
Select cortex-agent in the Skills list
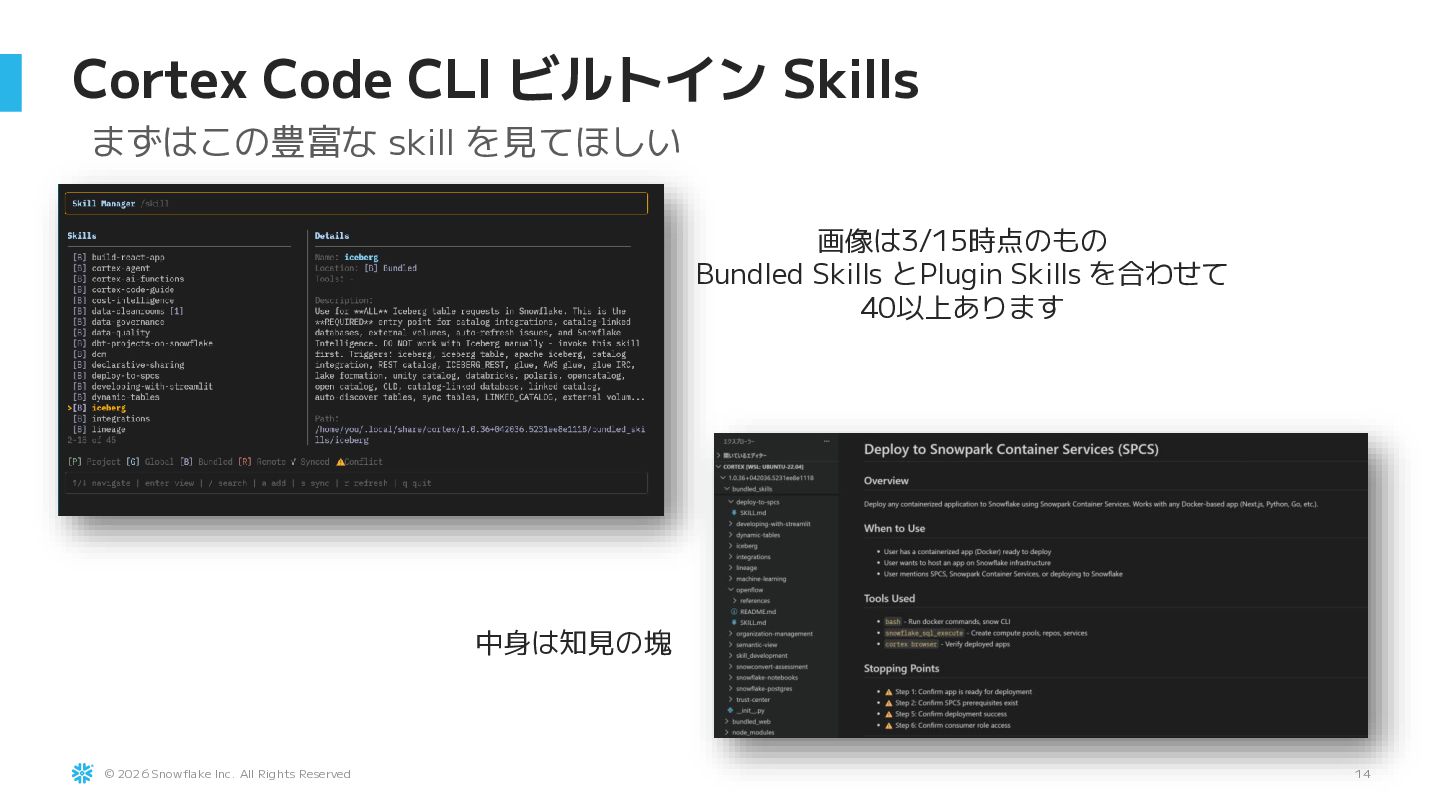111,268
